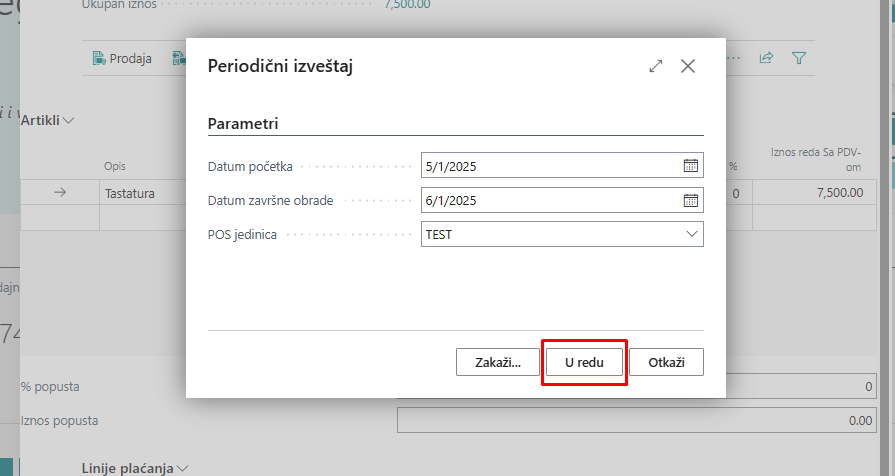Click the U redu button
The image size is (895, 476).
click(x=584, y=362)
